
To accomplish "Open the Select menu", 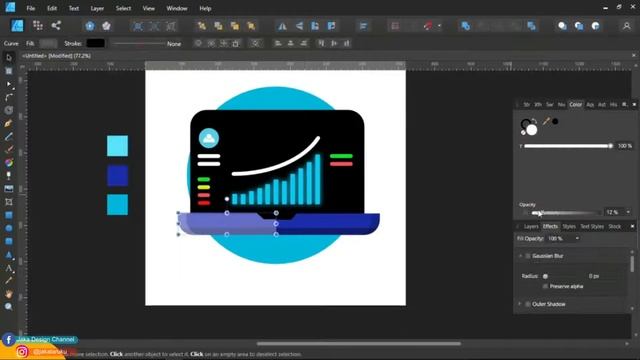I will point(123,8).
